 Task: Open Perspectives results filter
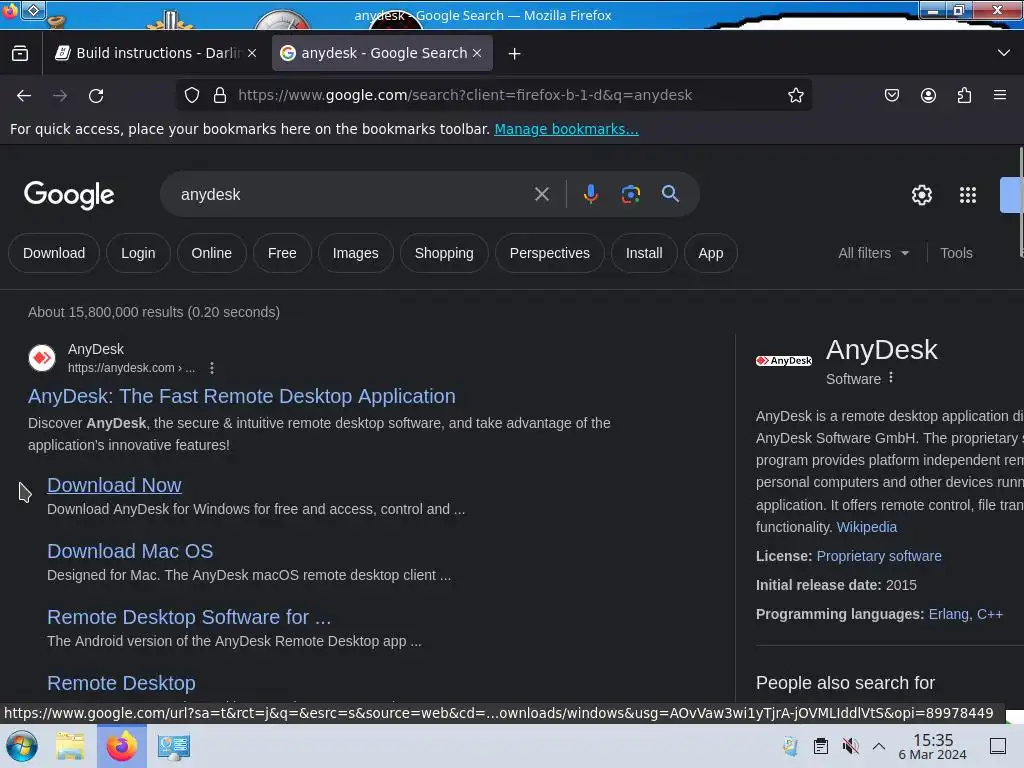click(x=549, y=253)
